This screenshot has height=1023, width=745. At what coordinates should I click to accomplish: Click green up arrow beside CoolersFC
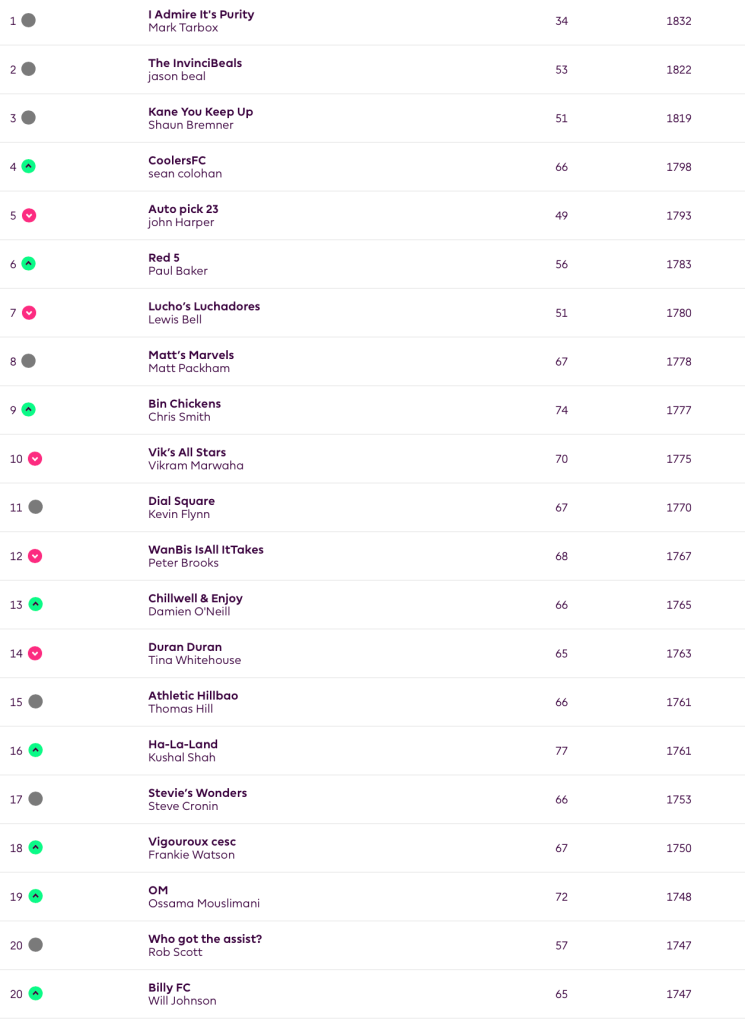pos(28,166)
